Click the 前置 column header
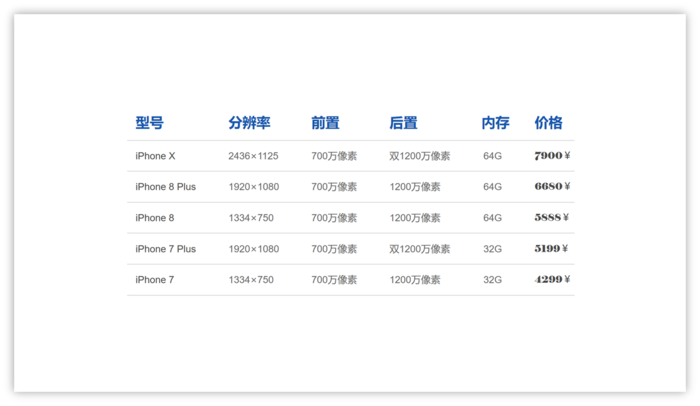 325,123
